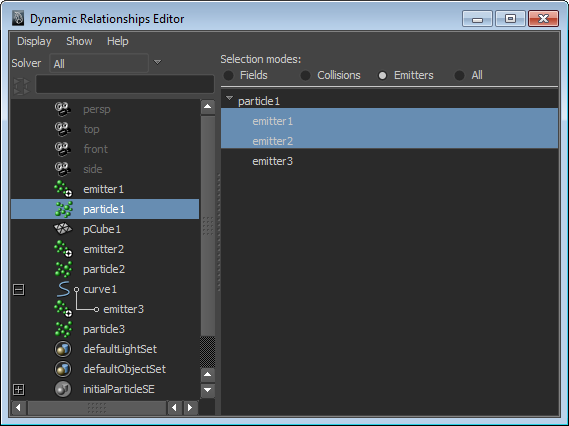Click the emitter1 emitter icon in outliner
The height and width of the screenshot is (426, 569).
tap(63, 189)
